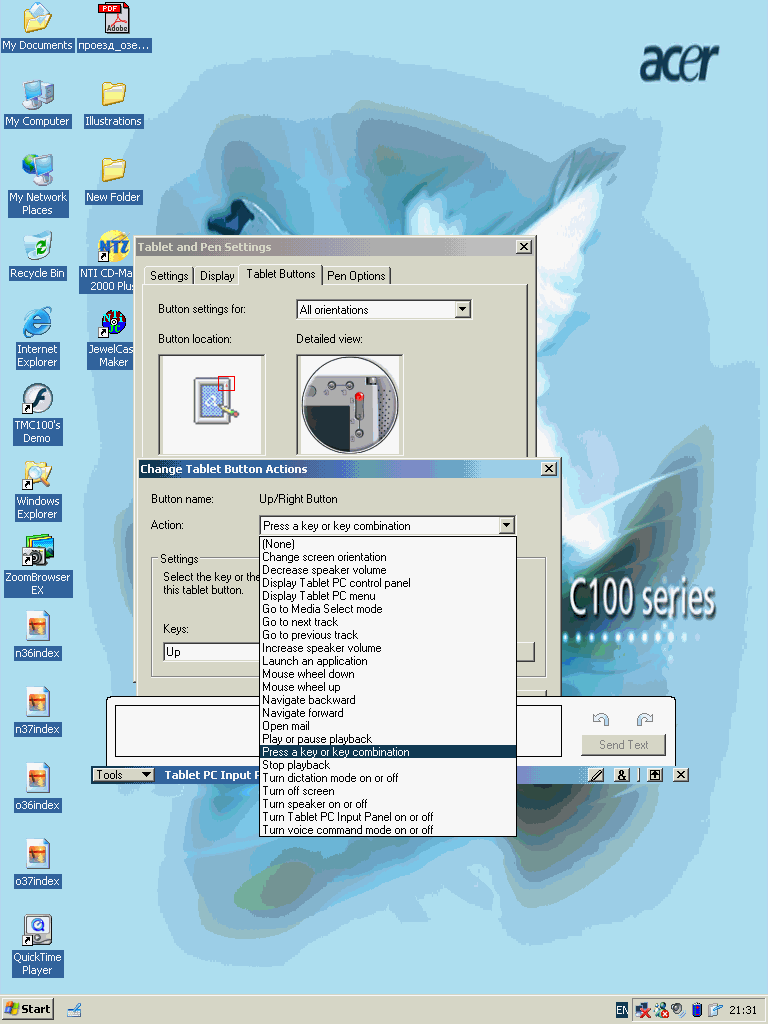Pick Turn speaker on or off
The width and height of the screenshot is (768, 1024).
[387, 804]
